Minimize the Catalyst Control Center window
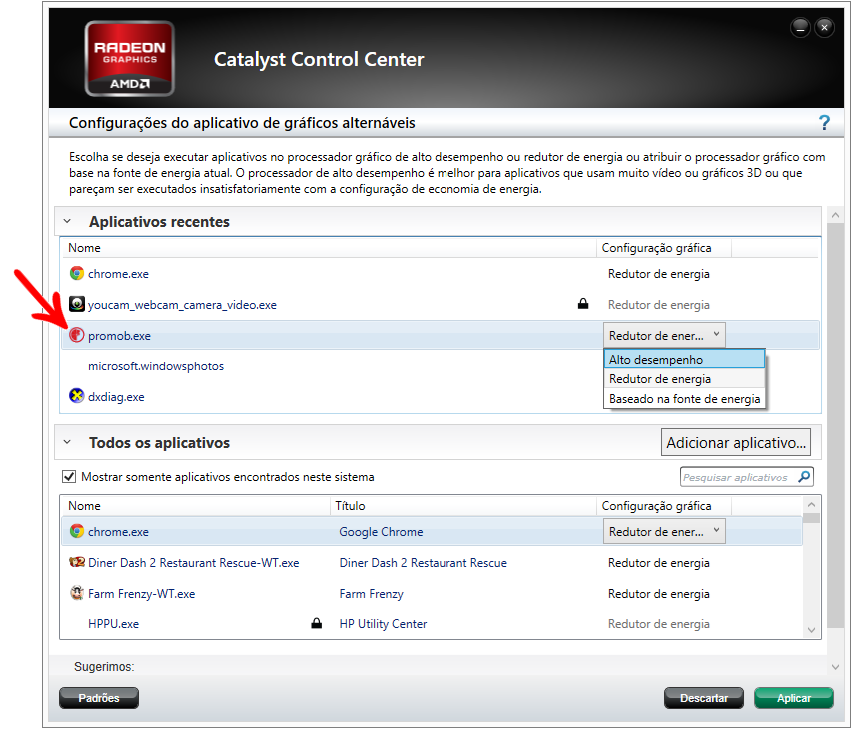Viewport: 856px width, 740px height. pos(800,27)
